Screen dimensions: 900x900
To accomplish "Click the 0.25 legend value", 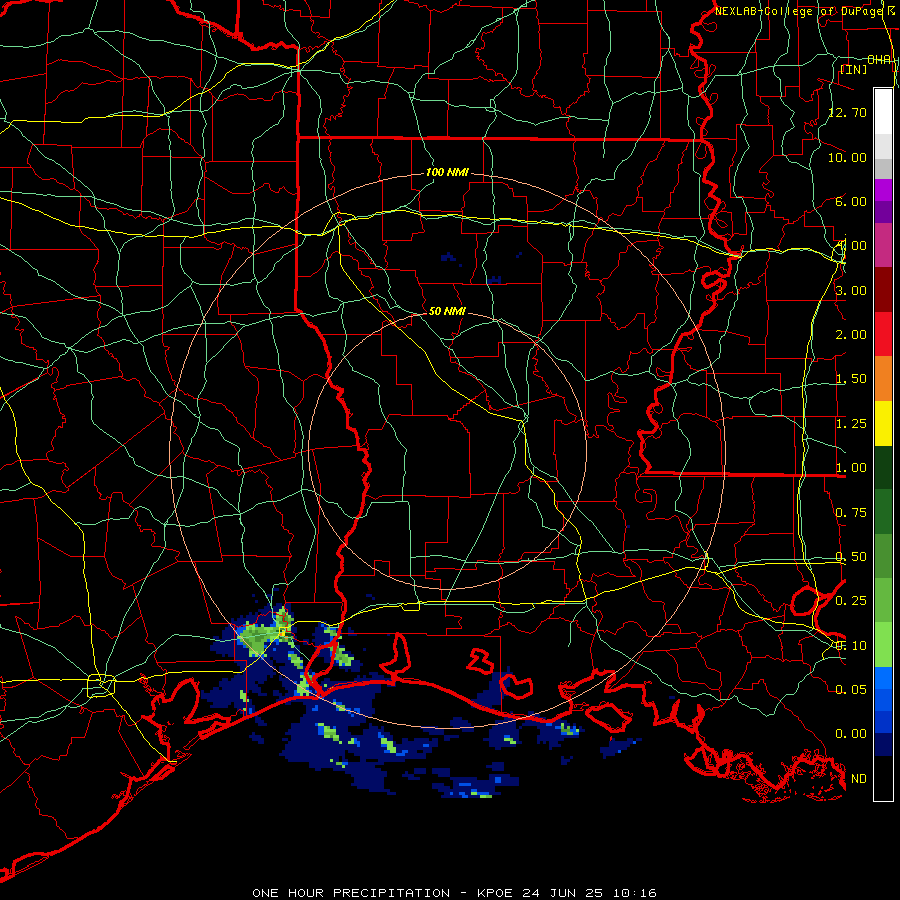I will [x=851, y=601].
